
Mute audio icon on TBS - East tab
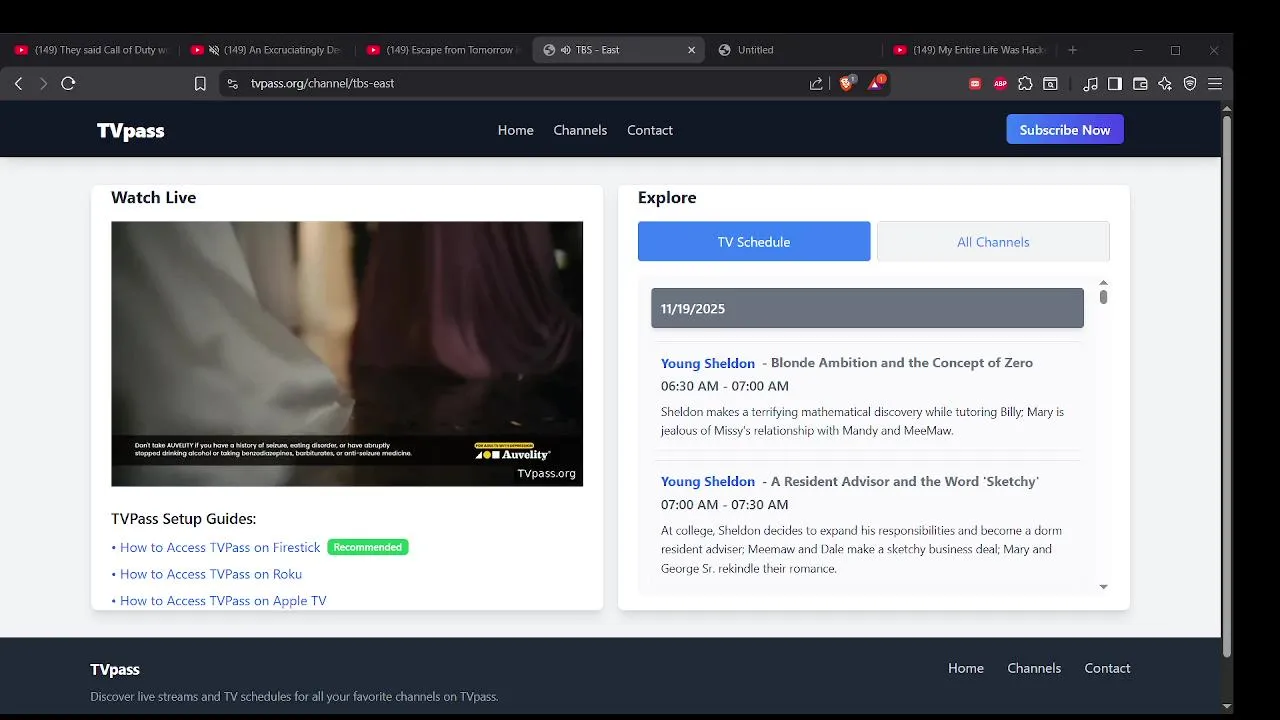point(565,50)
